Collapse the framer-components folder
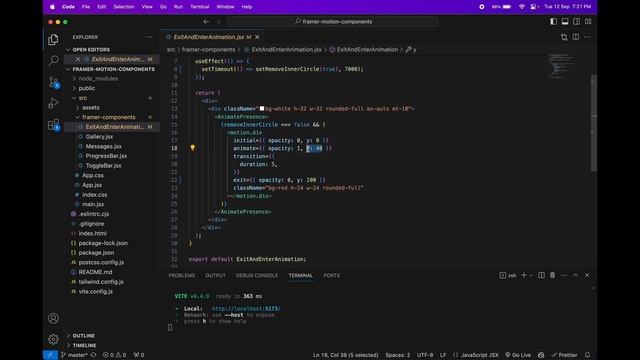This screenshot has width=640, height=360. 109,117
